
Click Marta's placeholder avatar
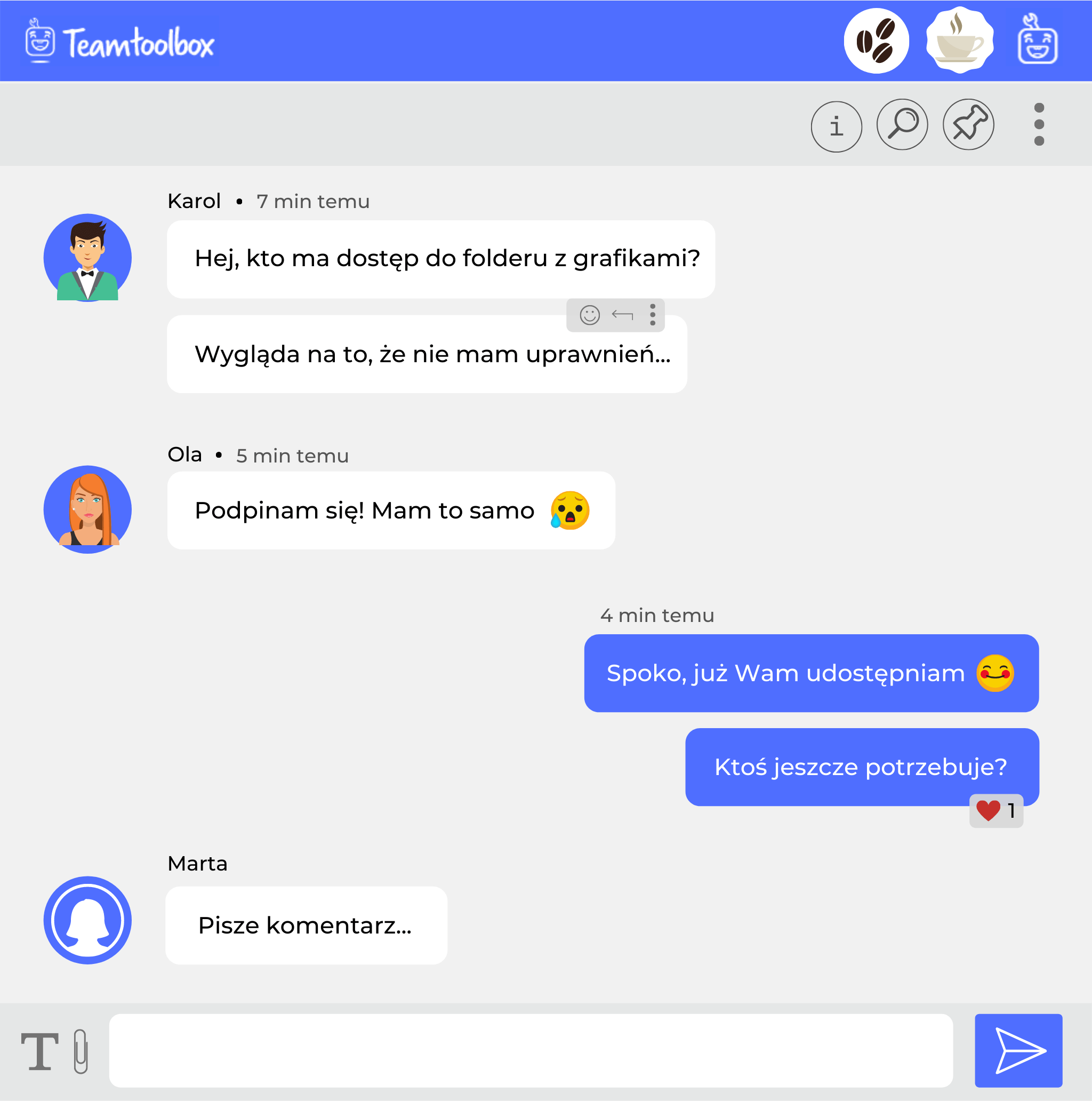[88, 920]
